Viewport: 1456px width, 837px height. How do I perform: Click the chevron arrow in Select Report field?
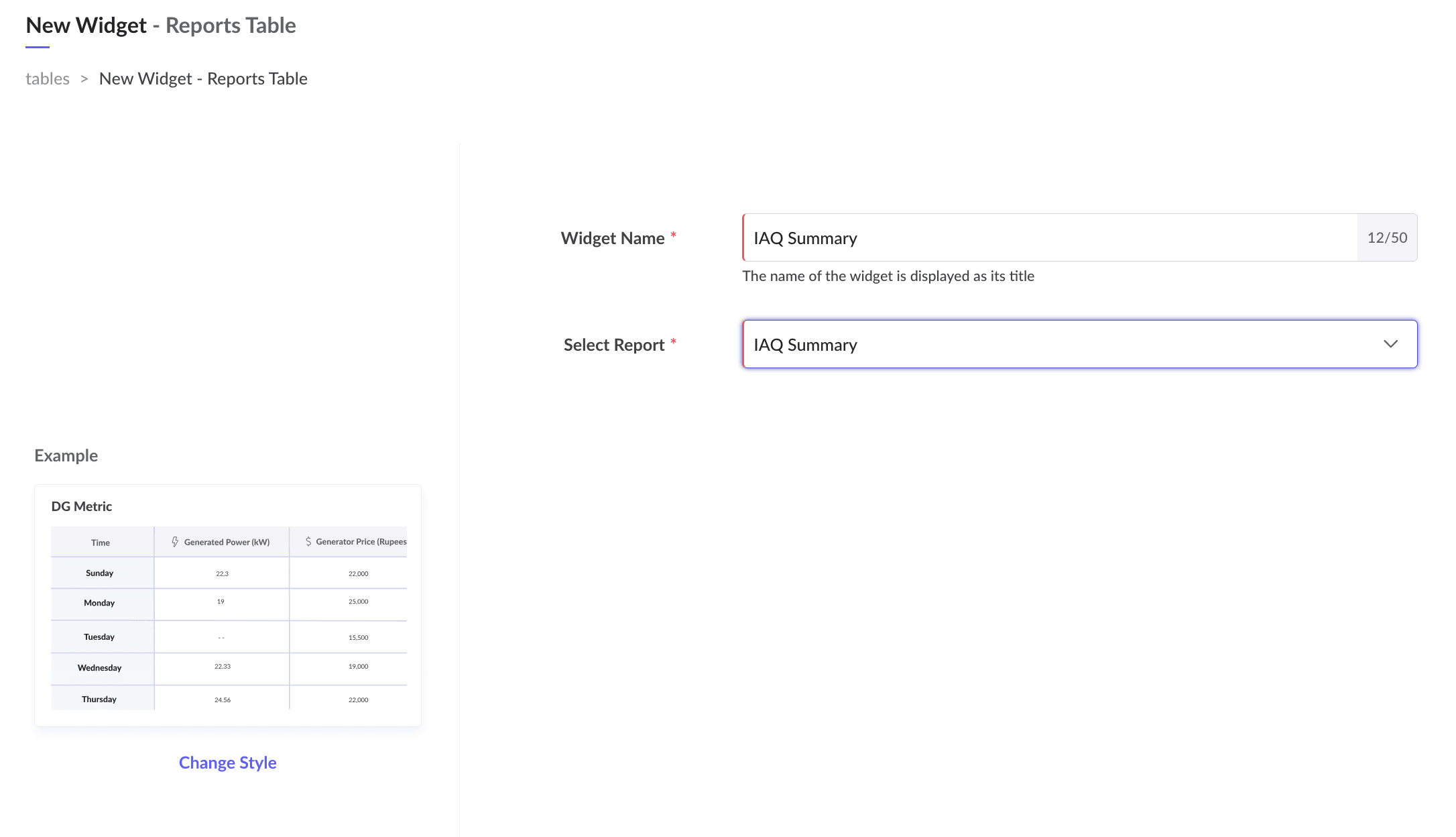click(x=1390, y=344)
